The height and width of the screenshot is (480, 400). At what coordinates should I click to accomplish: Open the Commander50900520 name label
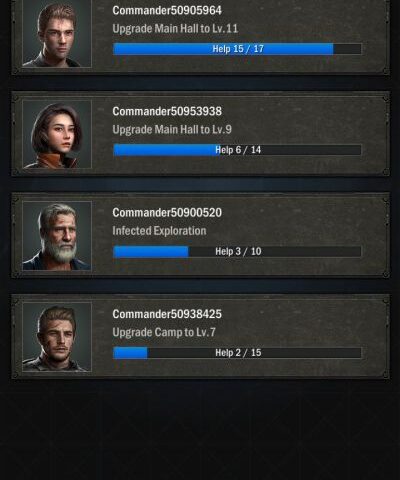click(167, 213)
